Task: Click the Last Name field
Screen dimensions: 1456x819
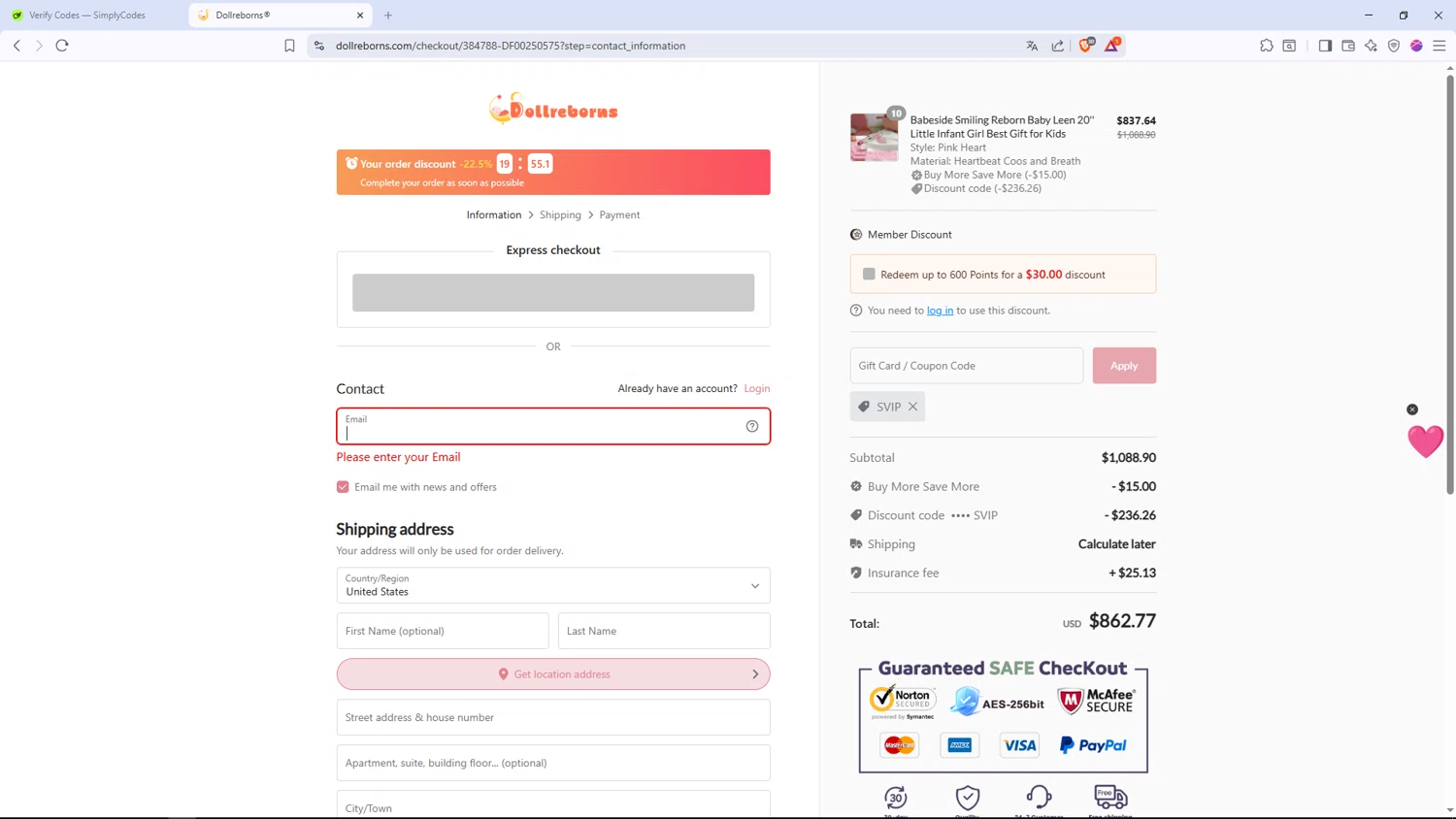Action: coord(664,631)
